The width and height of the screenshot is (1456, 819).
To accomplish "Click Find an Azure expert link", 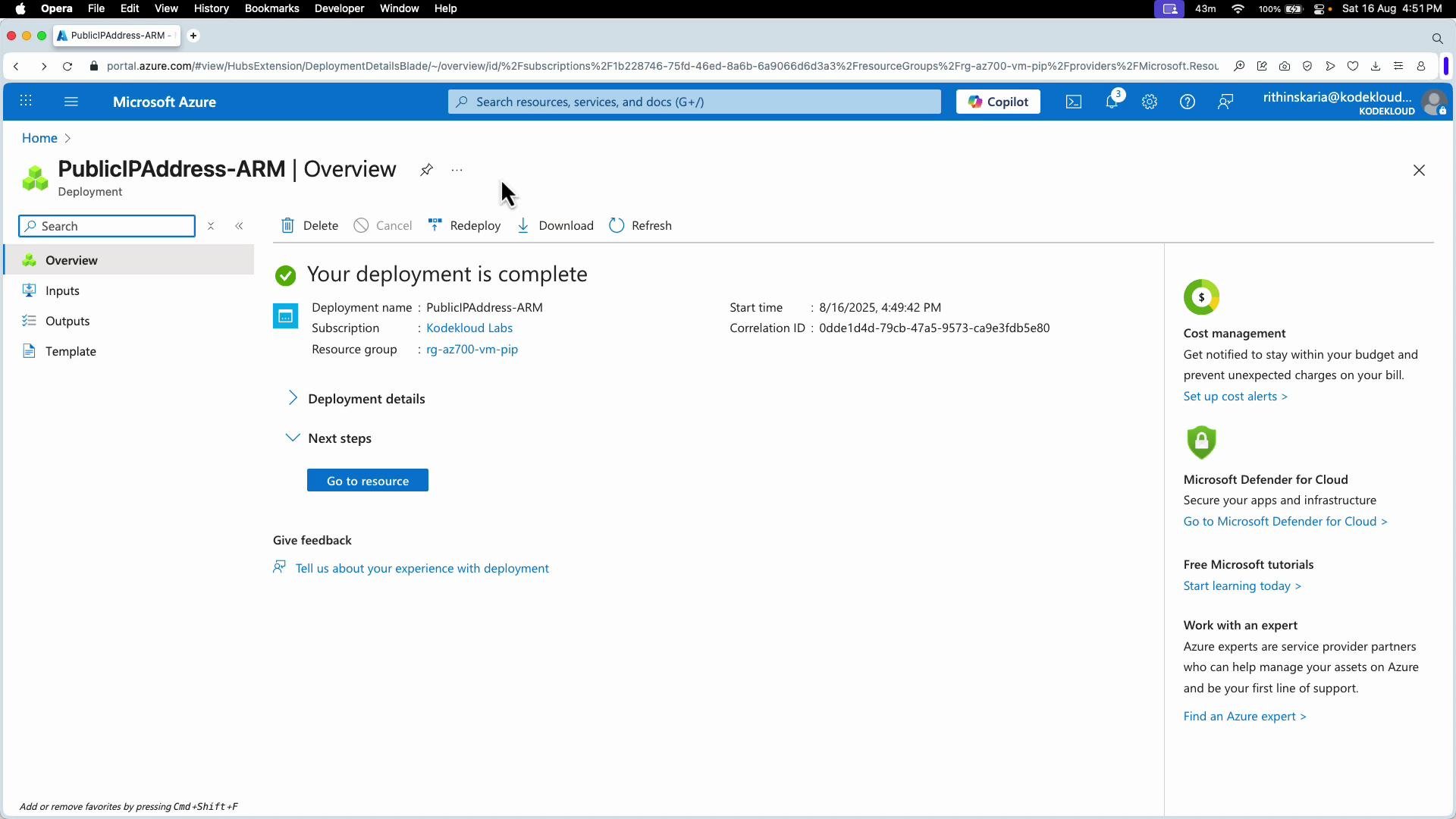I will (x=1244, y=717).
